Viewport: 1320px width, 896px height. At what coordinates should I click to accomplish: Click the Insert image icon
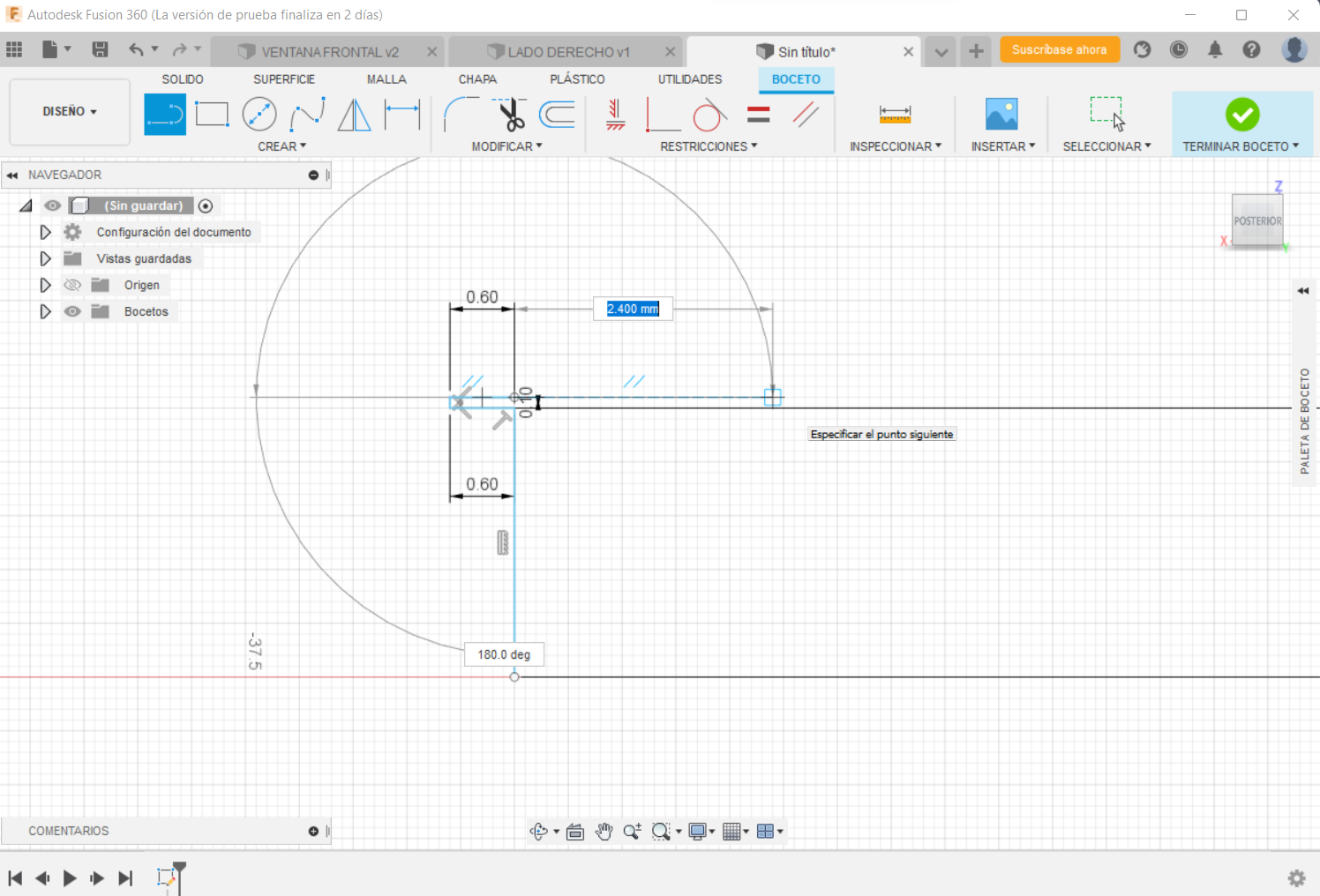(x=1001, y=115)
